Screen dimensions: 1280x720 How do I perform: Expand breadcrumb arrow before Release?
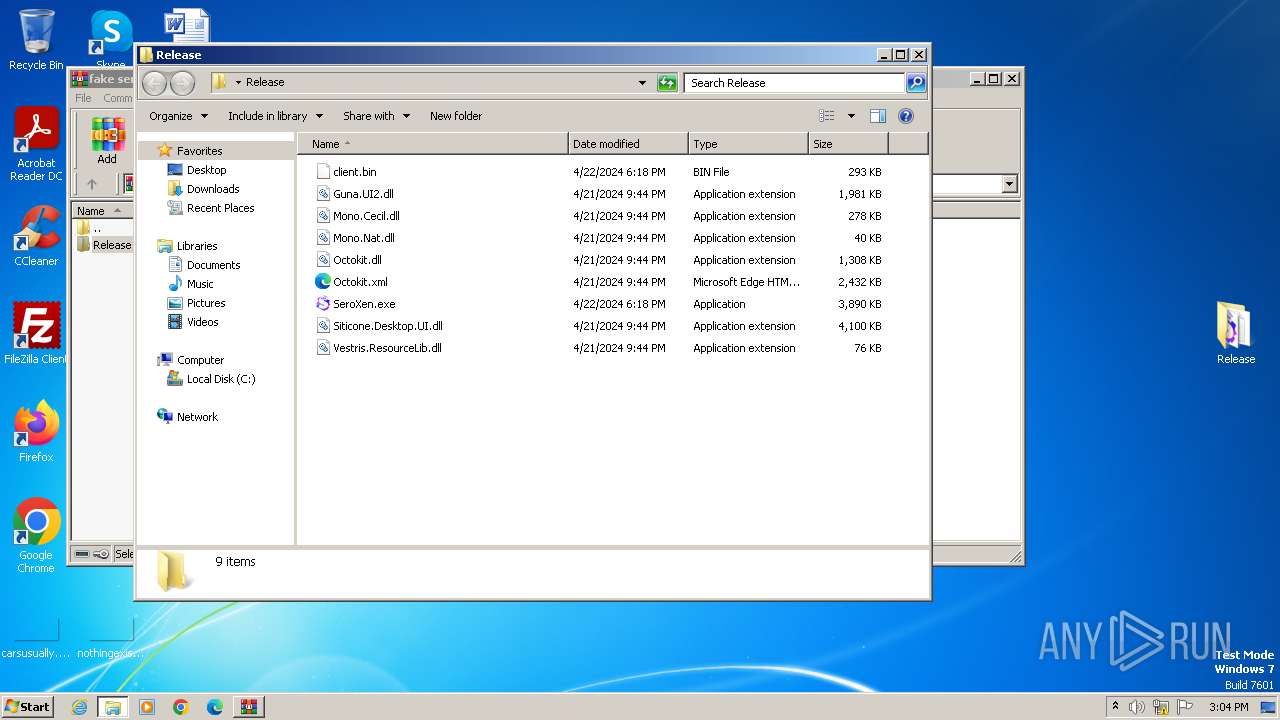pyautogui.click(x=239, y=83)
